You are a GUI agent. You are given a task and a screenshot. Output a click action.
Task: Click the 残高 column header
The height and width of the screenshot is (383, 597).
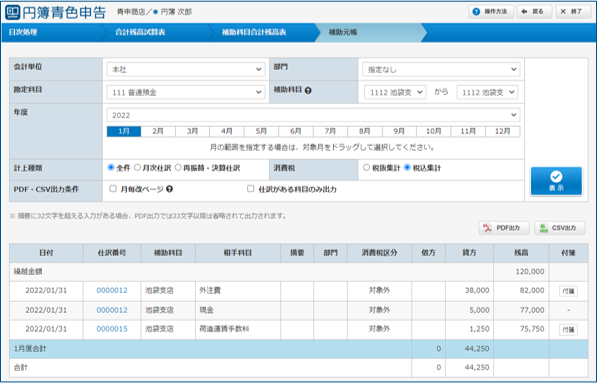(521, 253)
